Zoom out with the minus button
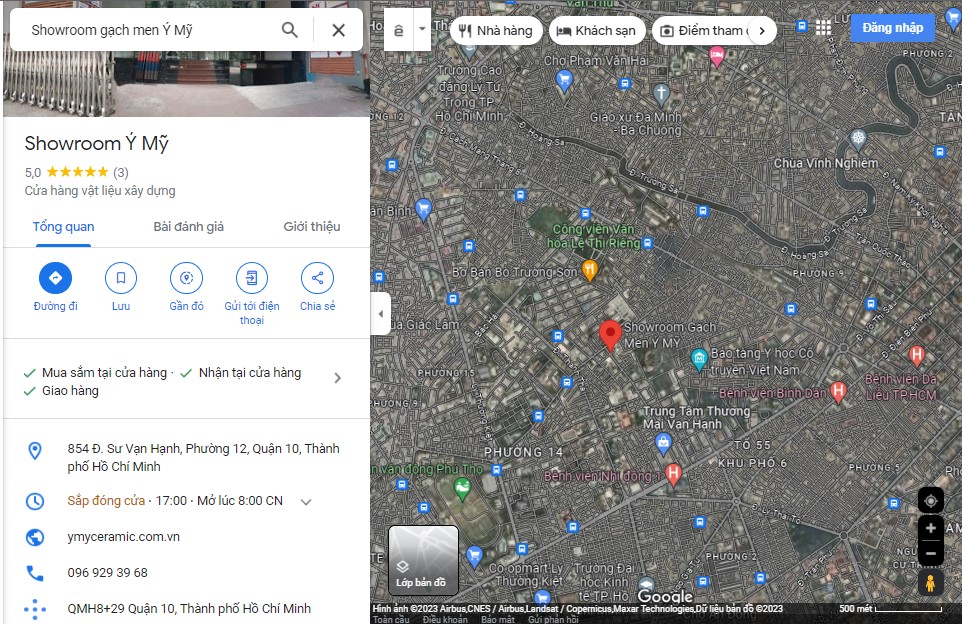 [x=930, y=553]
